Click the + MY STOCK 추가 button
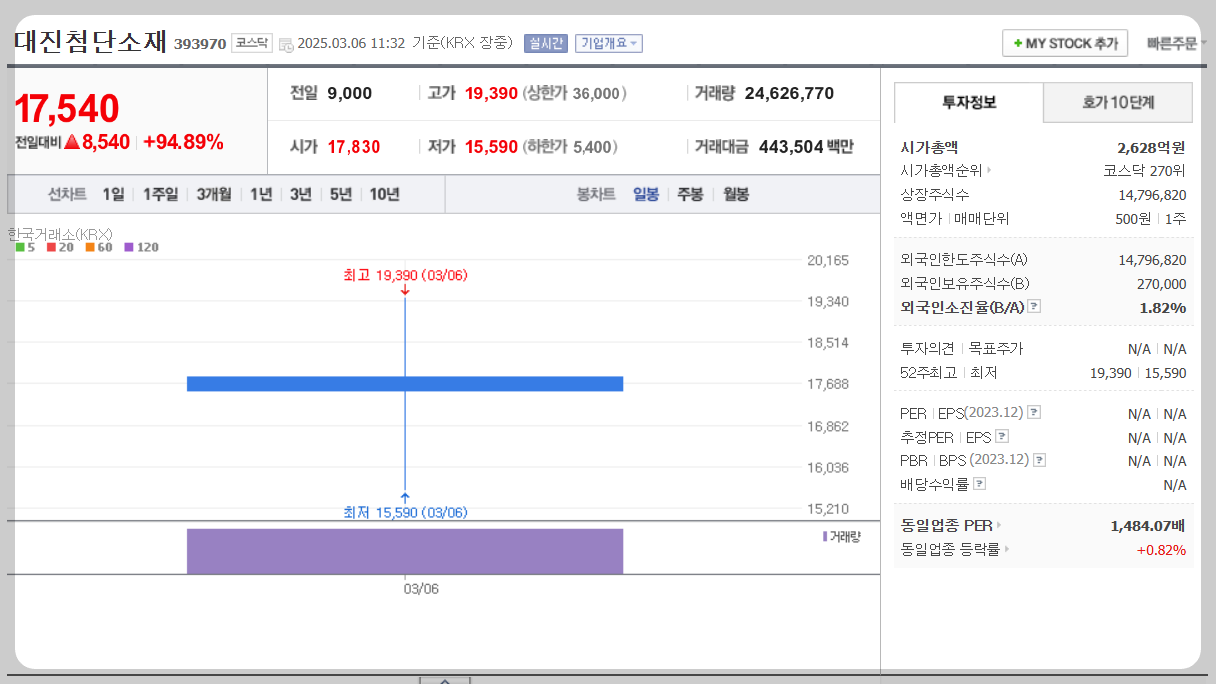 (1064, 43)
